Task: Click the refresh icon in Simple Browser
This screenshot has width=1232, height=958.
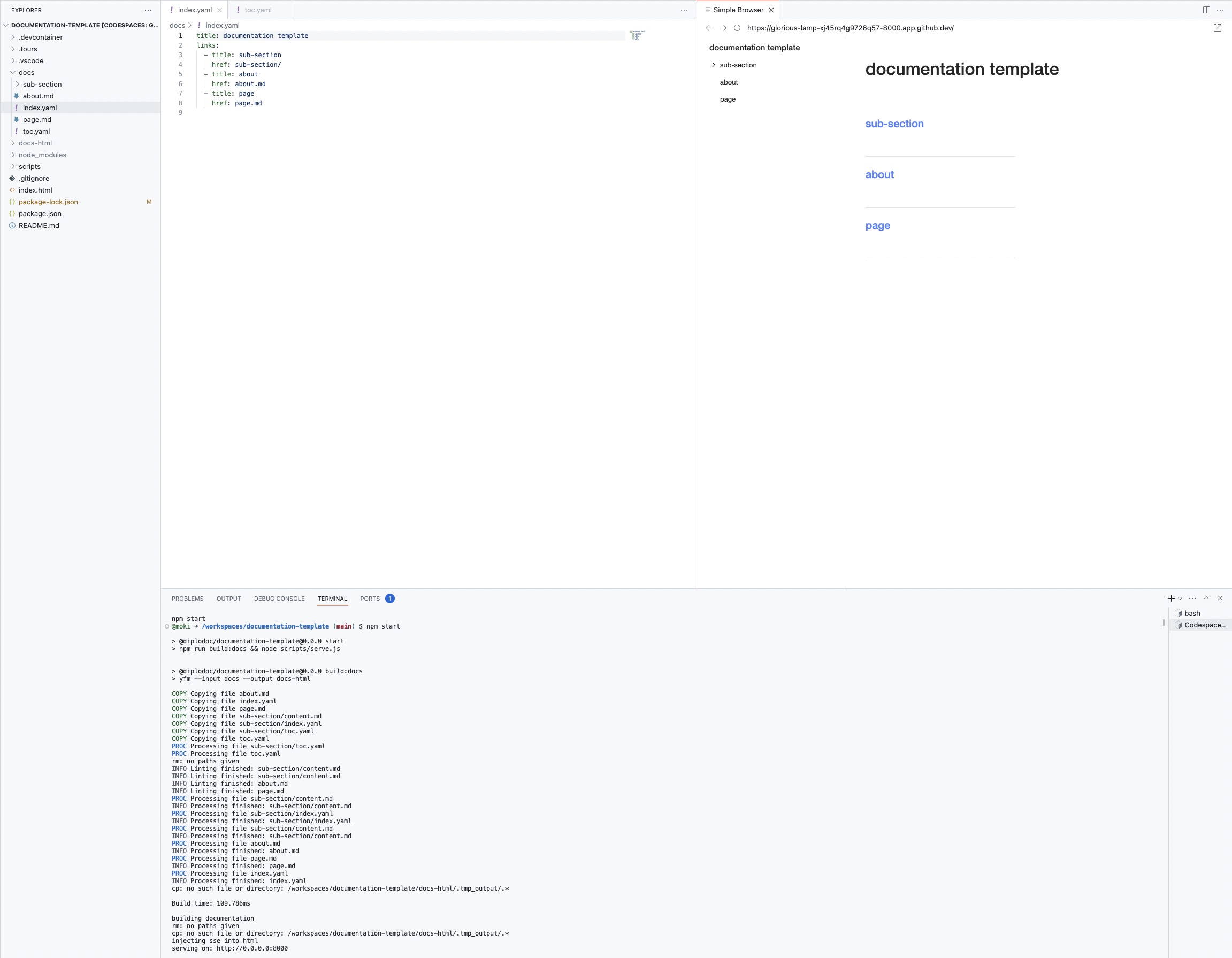Action: [738, 28]
